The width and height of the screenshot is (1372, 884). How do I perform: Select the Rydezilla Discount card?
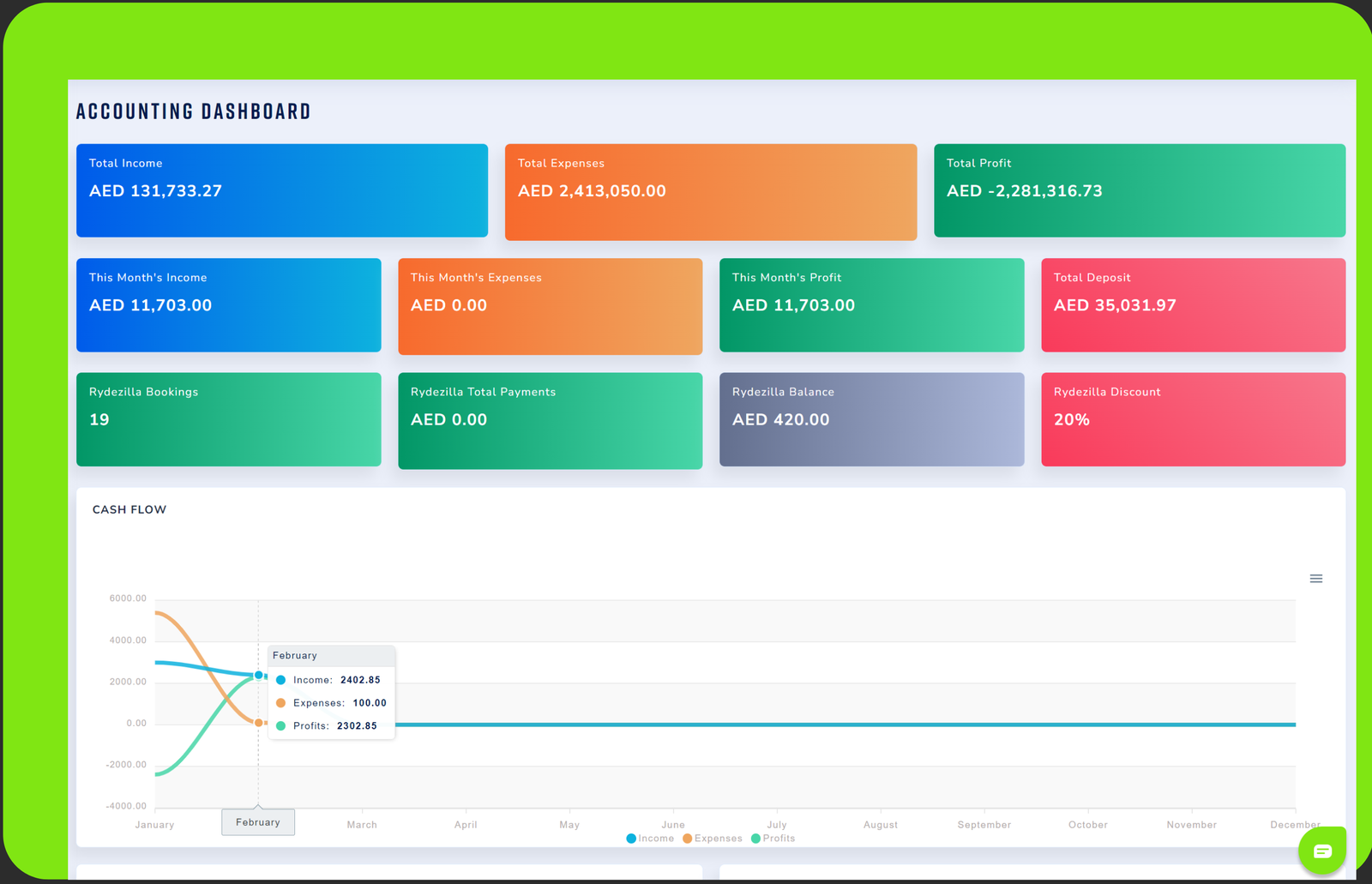1193,419
